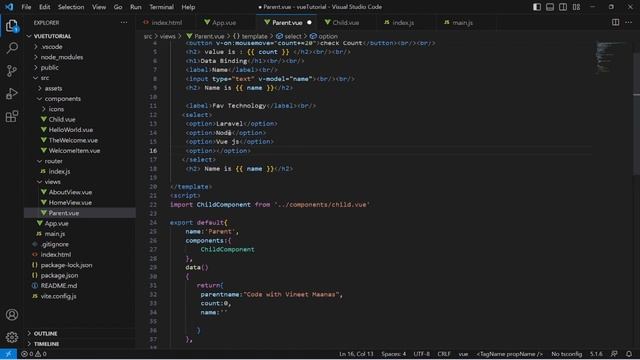Change encoding via UTF-8 status item

[x=421, y=354]
